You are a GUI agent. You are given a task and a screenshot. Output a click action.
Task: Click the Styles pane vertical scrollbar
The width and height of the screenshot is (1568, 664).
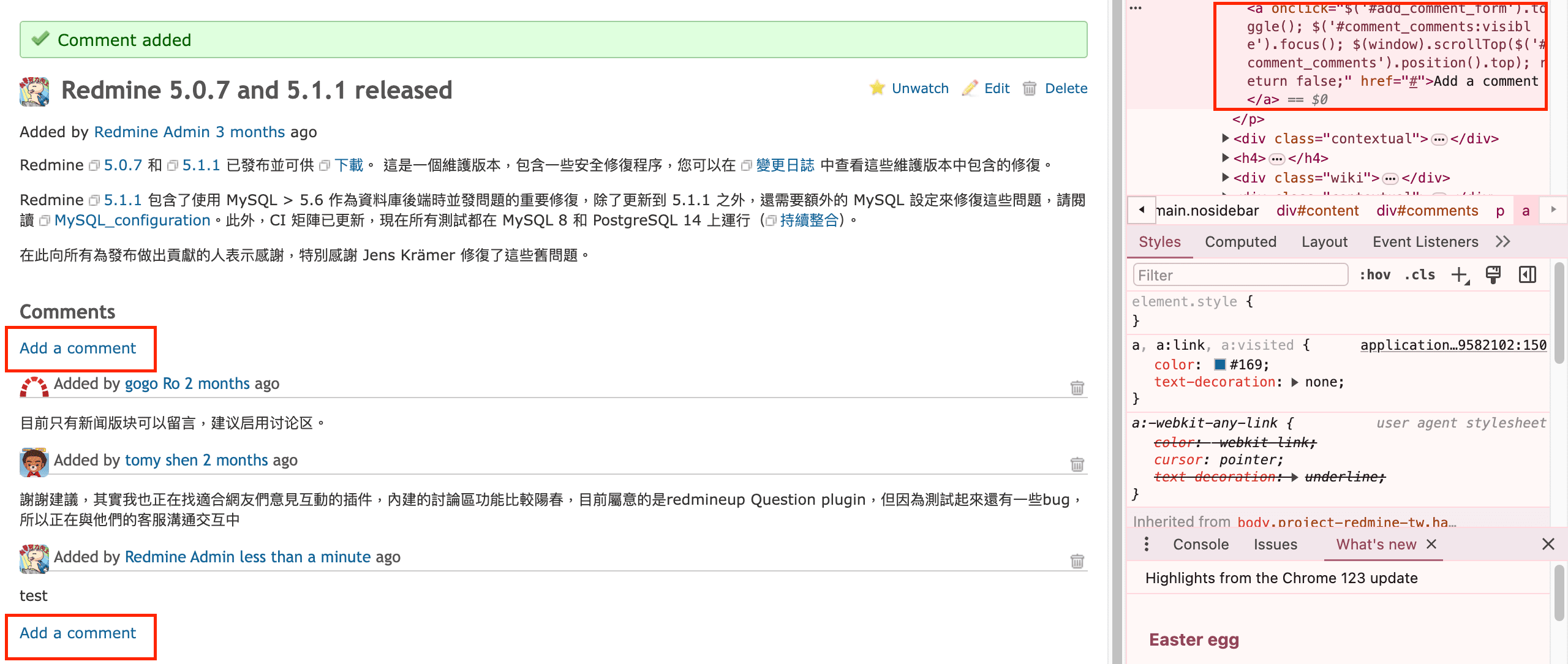coord(1559,314)
